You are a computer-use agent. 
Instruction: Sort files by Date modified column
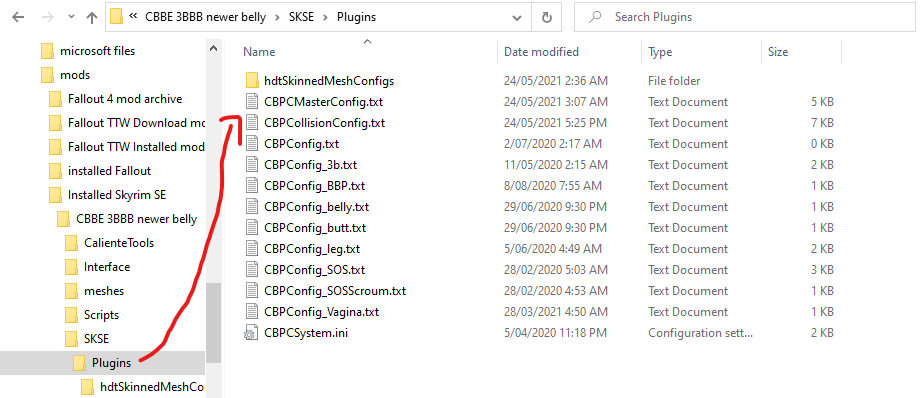click(541, 52)
